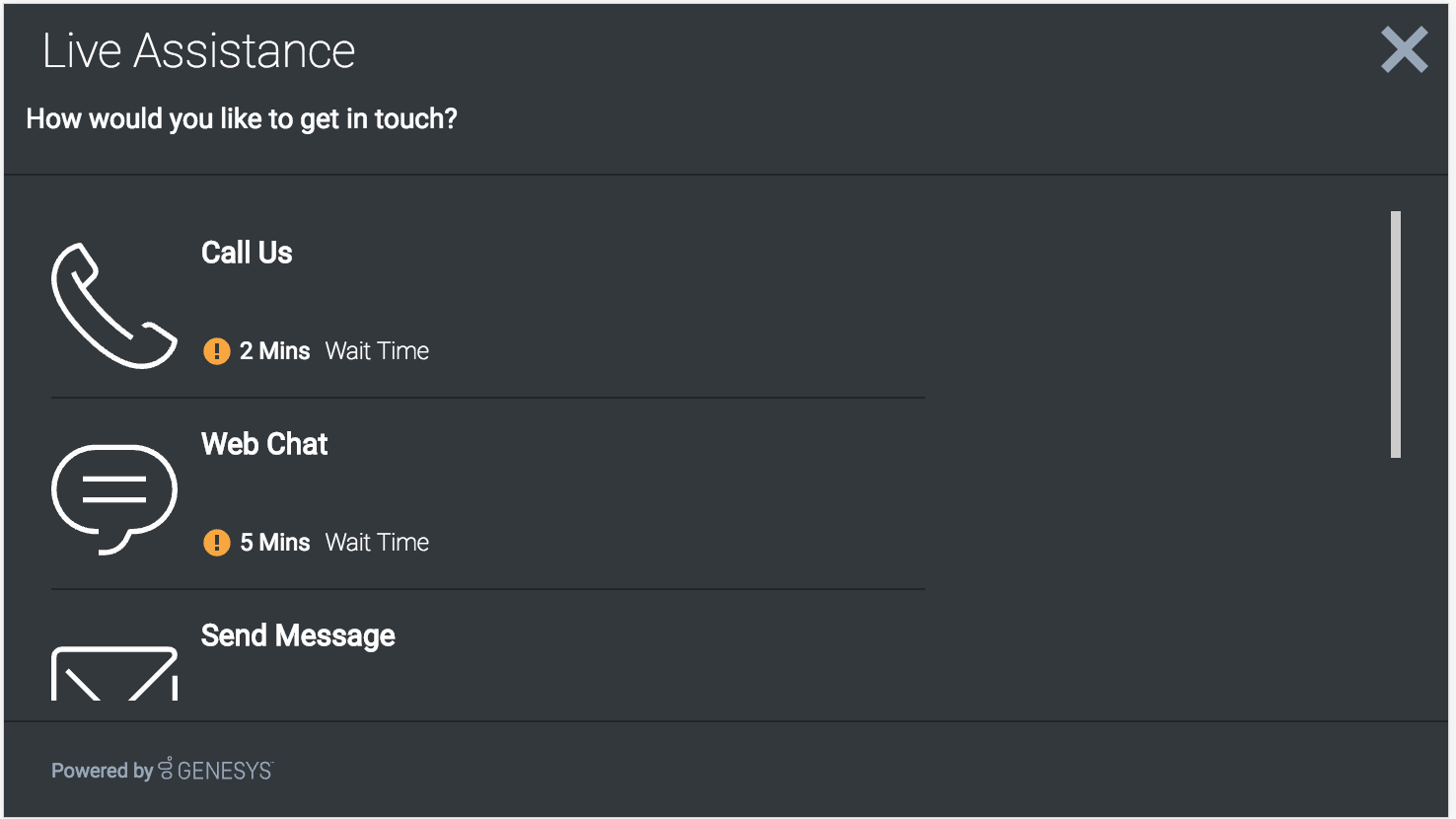Click the vertical scrollbar thumb
This screenshot has height=819, width=1456.
[1396, 334]
